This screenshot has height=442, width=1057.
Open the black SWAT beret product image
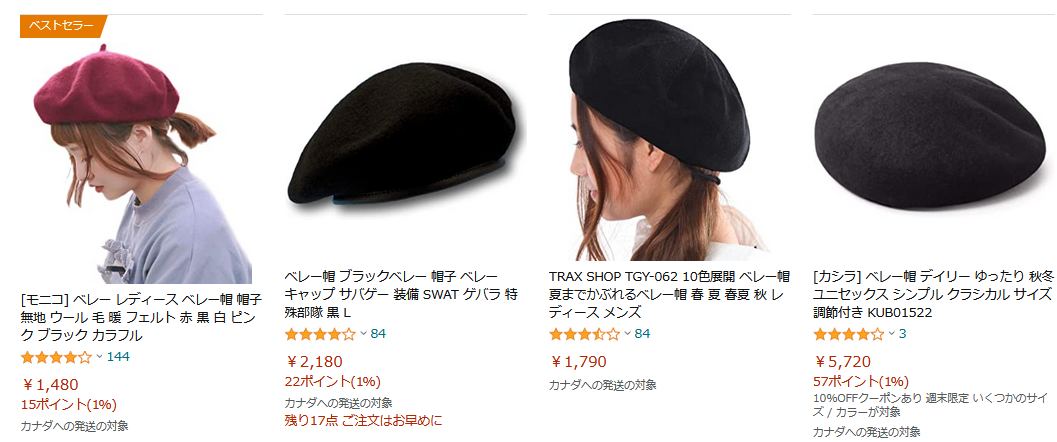(406, 137)
